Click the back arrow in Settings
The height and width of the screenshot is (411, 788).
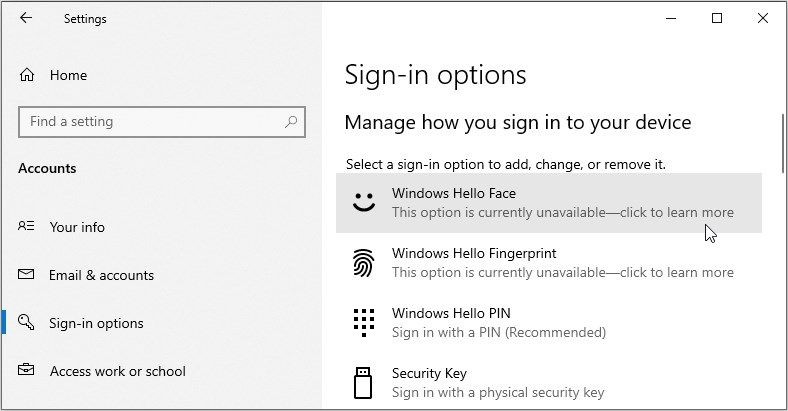[x=26, y=18]
